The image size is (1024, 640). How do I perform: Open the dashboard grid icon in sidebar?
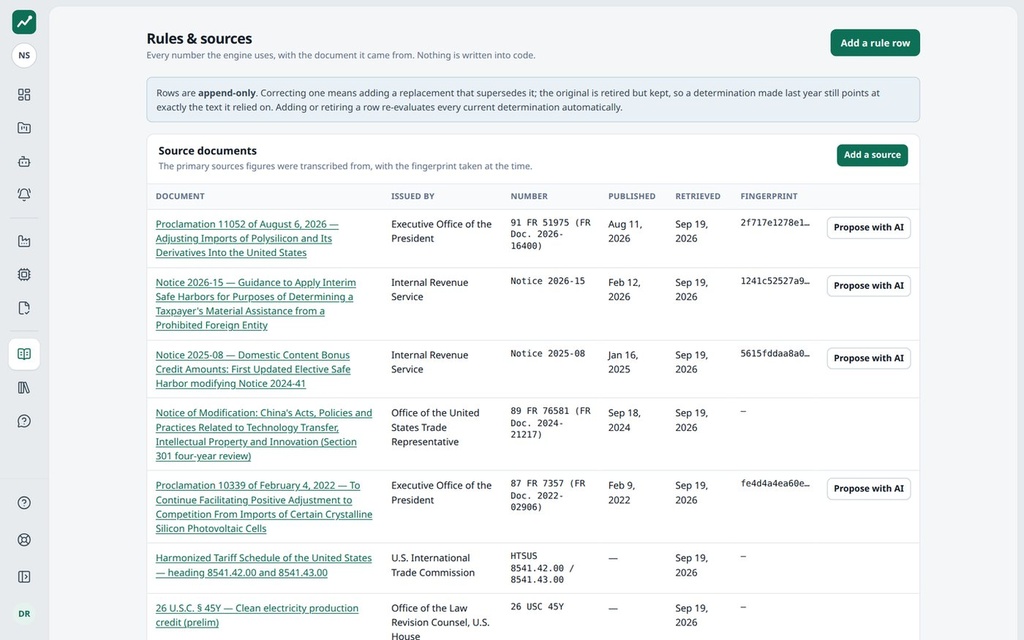(x=24, y=95)
